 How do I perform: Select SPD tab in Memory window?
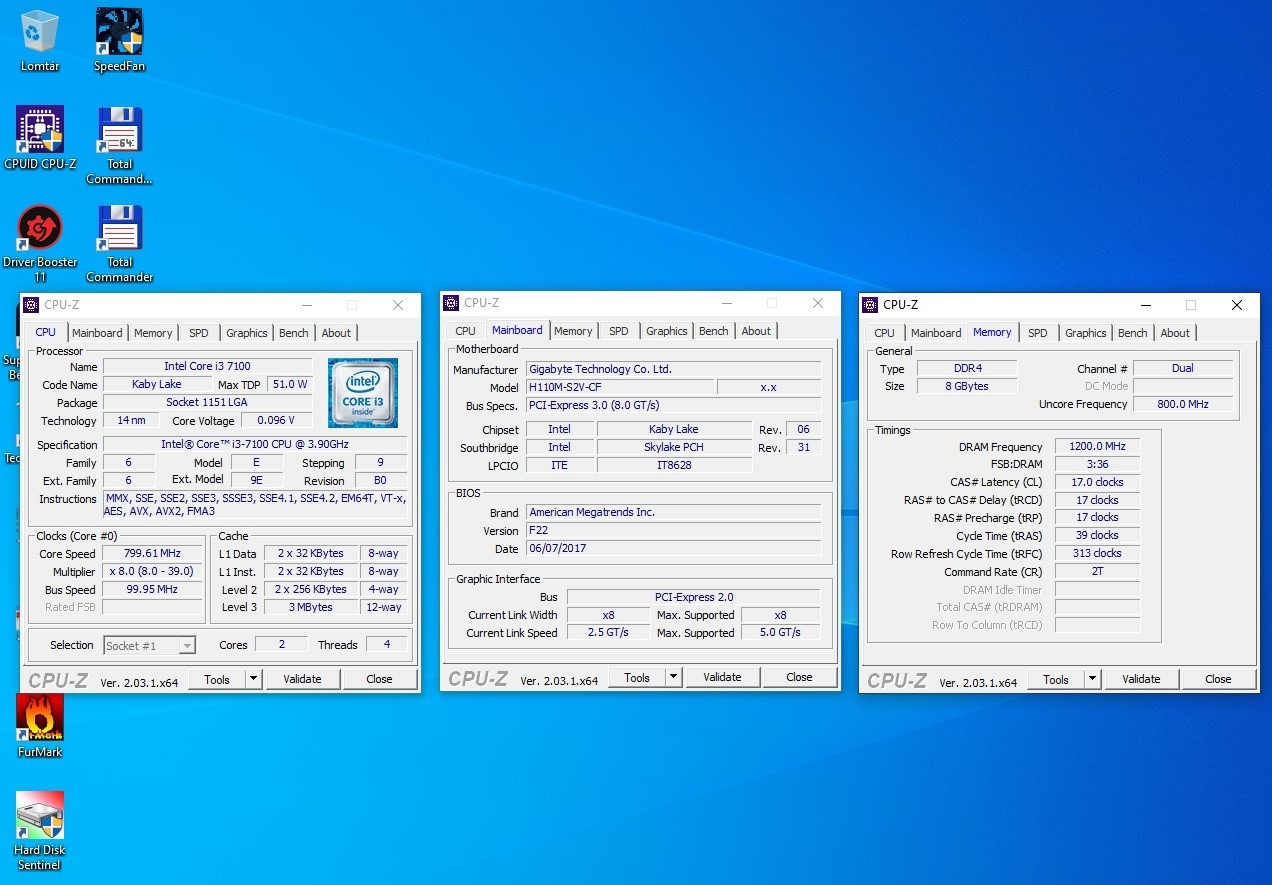[1038, 333]
